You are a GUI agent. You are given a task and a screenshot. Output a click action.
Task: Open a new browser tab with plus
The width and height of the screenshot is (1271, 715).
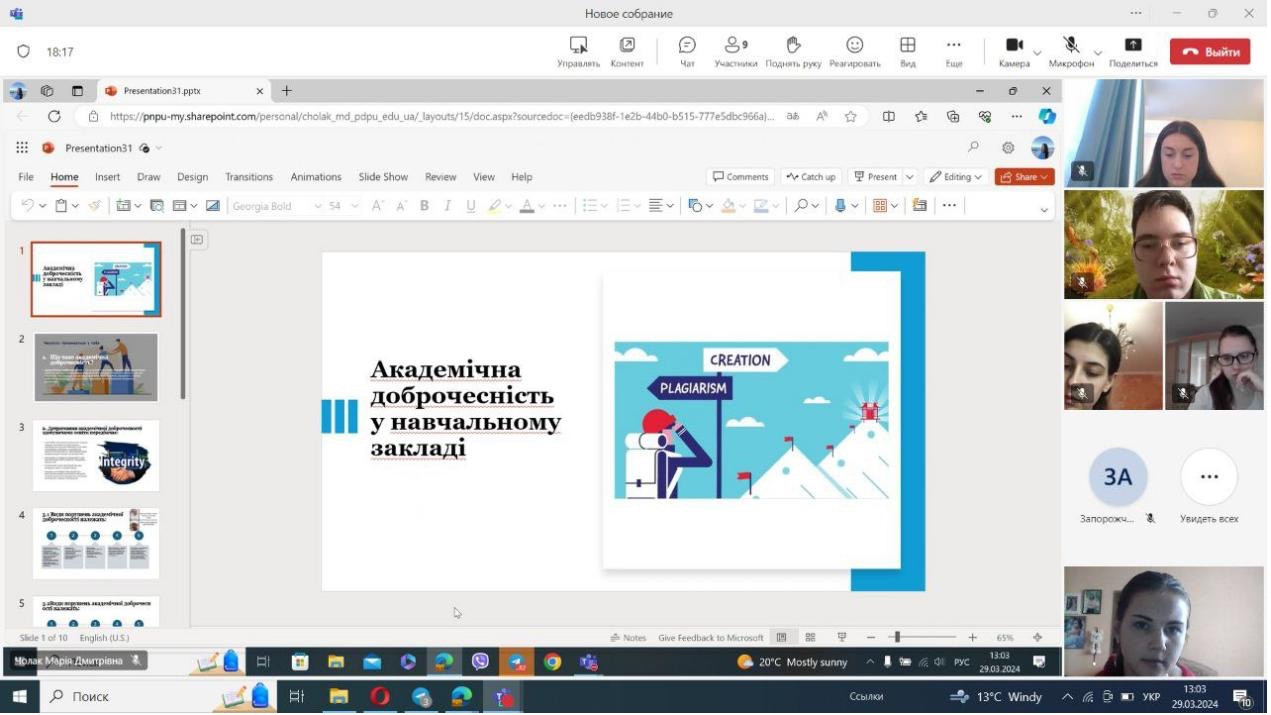tap(287, 91)
